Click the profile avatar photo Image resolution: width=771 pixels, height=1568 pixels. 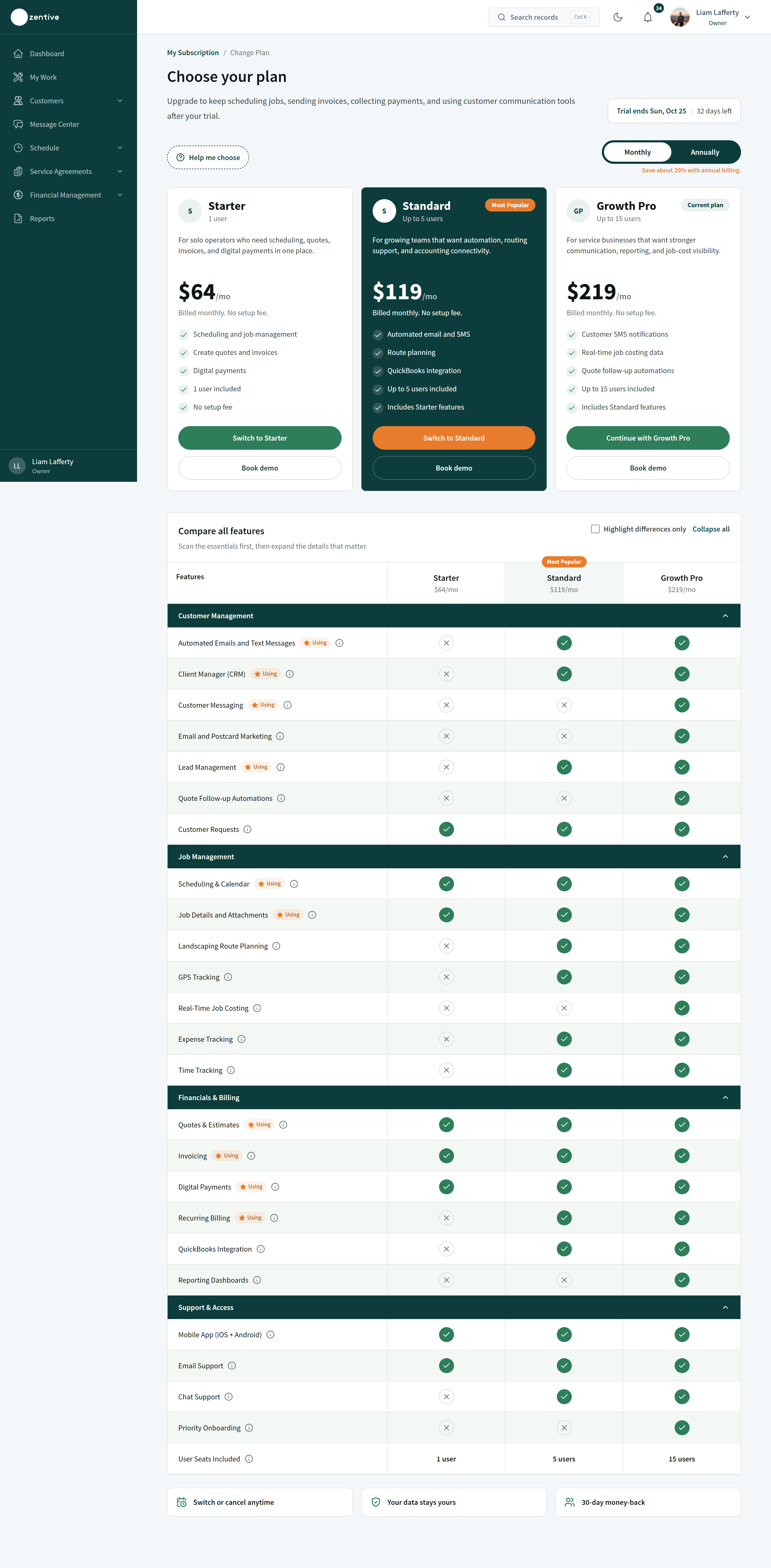pos(680,17)
